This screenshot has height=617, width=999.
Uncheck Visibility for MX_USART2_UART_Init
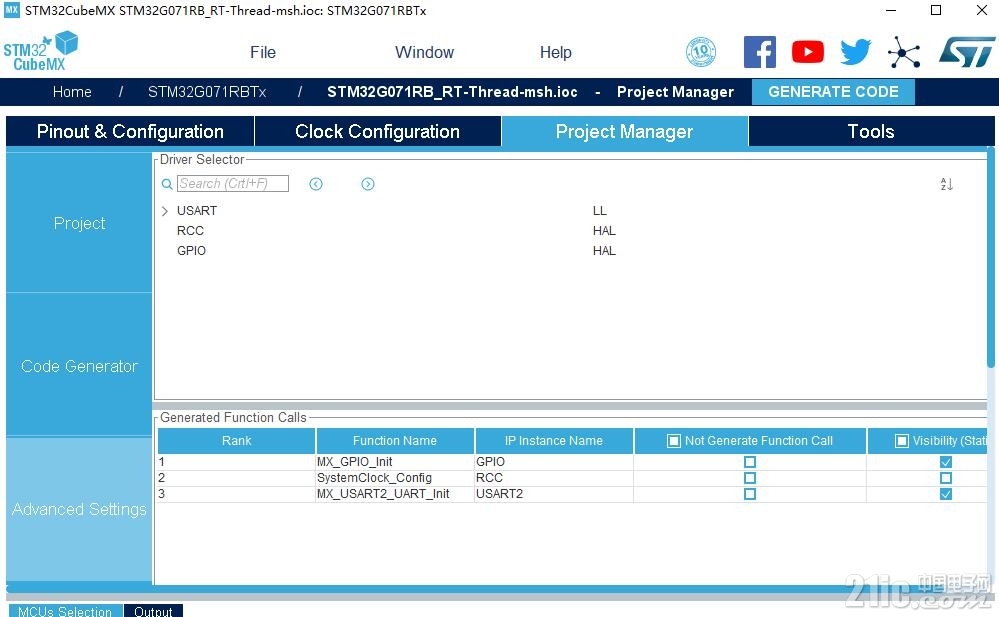coord(946,494)
